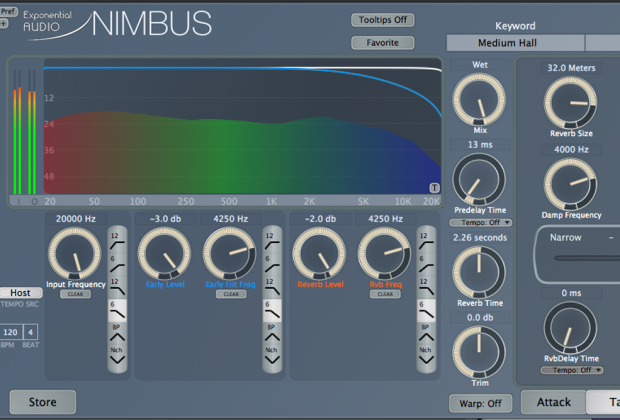Toggle Warp: Off button
620x420 pixels.
[480, 403]
